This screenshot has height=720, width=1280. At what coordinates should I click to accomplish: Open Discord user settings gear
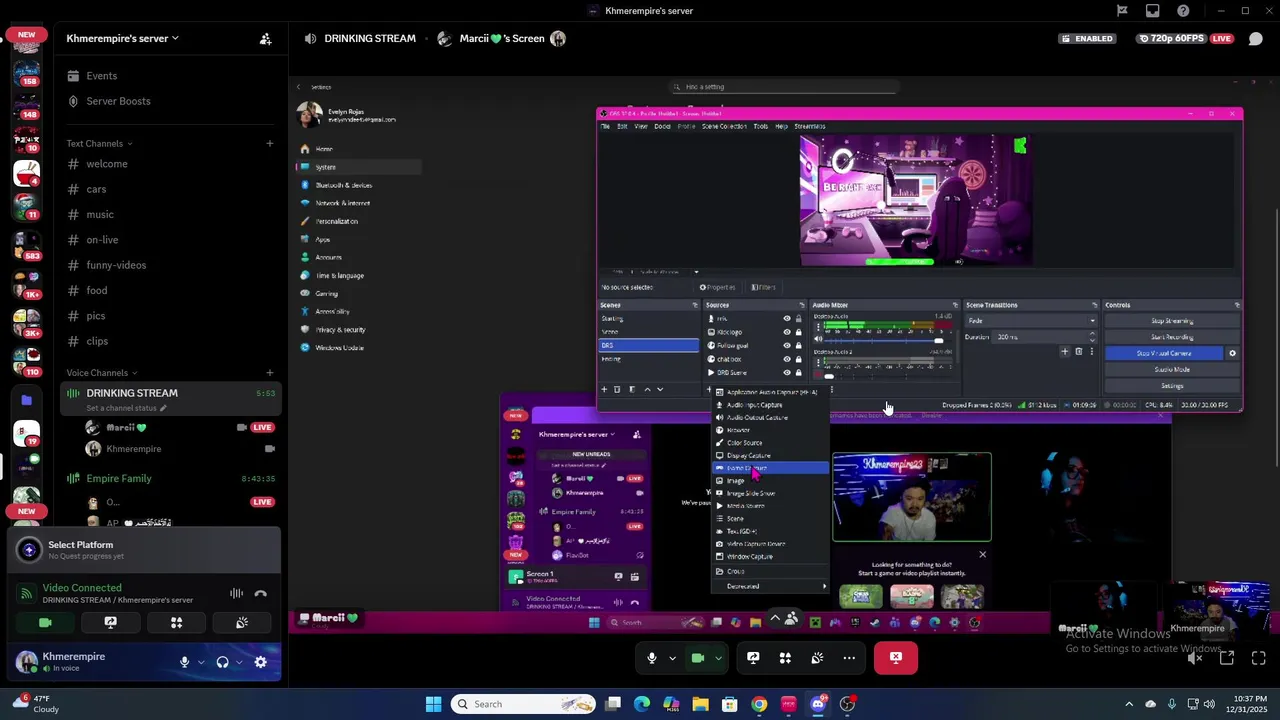(x=261, y=662)
